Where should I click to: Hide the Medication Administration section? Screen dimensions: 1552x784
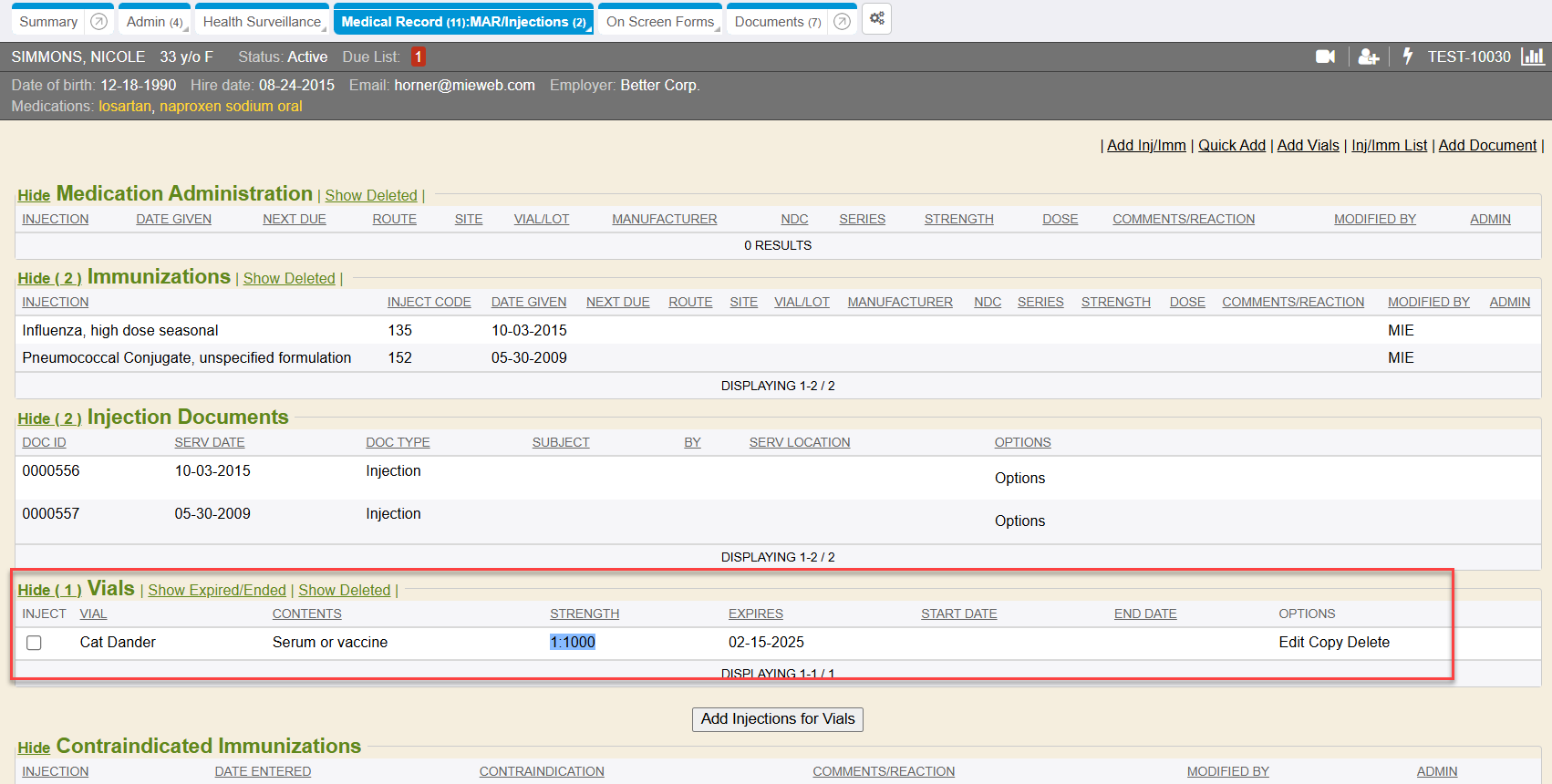[x=34, y=196]
